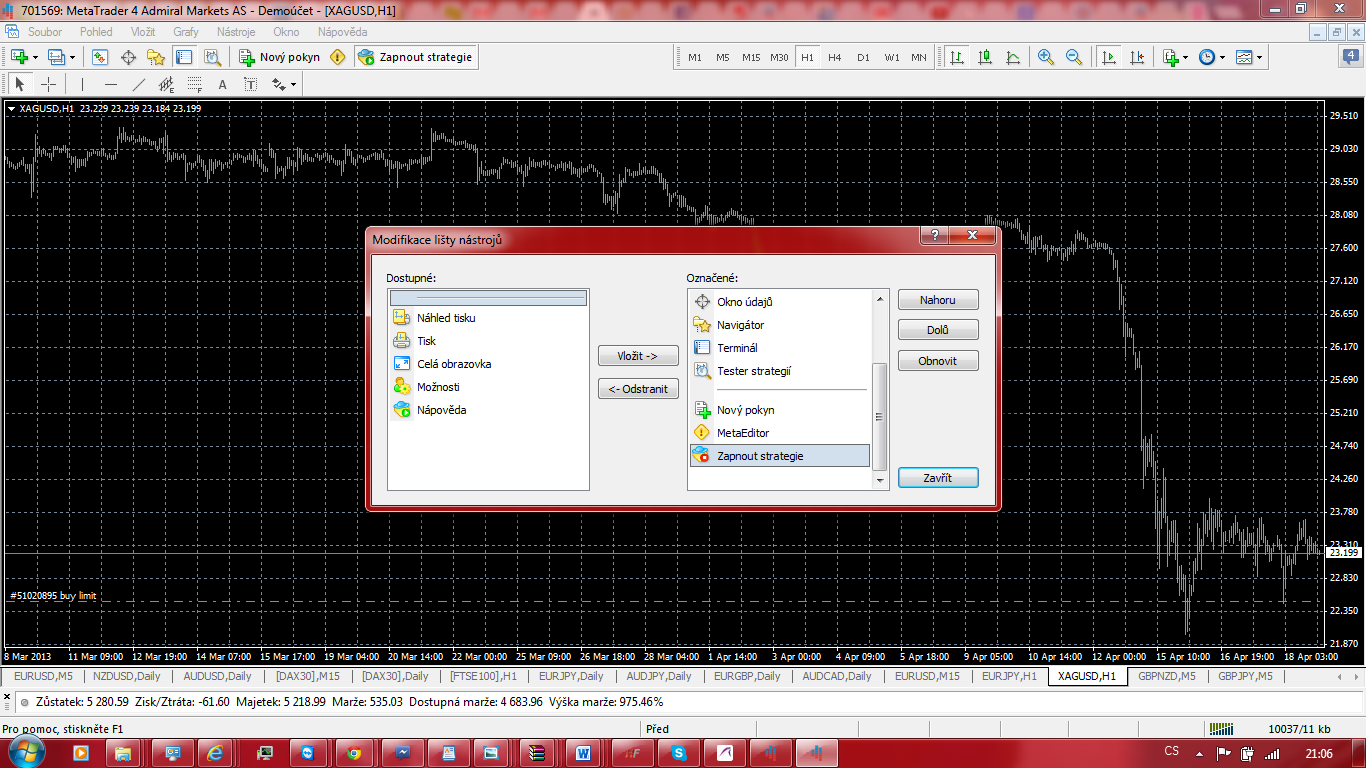Switch timeframe to H4
Image resolution: width=1366 pixels, height=768 pixels.
tap(835, 57)
